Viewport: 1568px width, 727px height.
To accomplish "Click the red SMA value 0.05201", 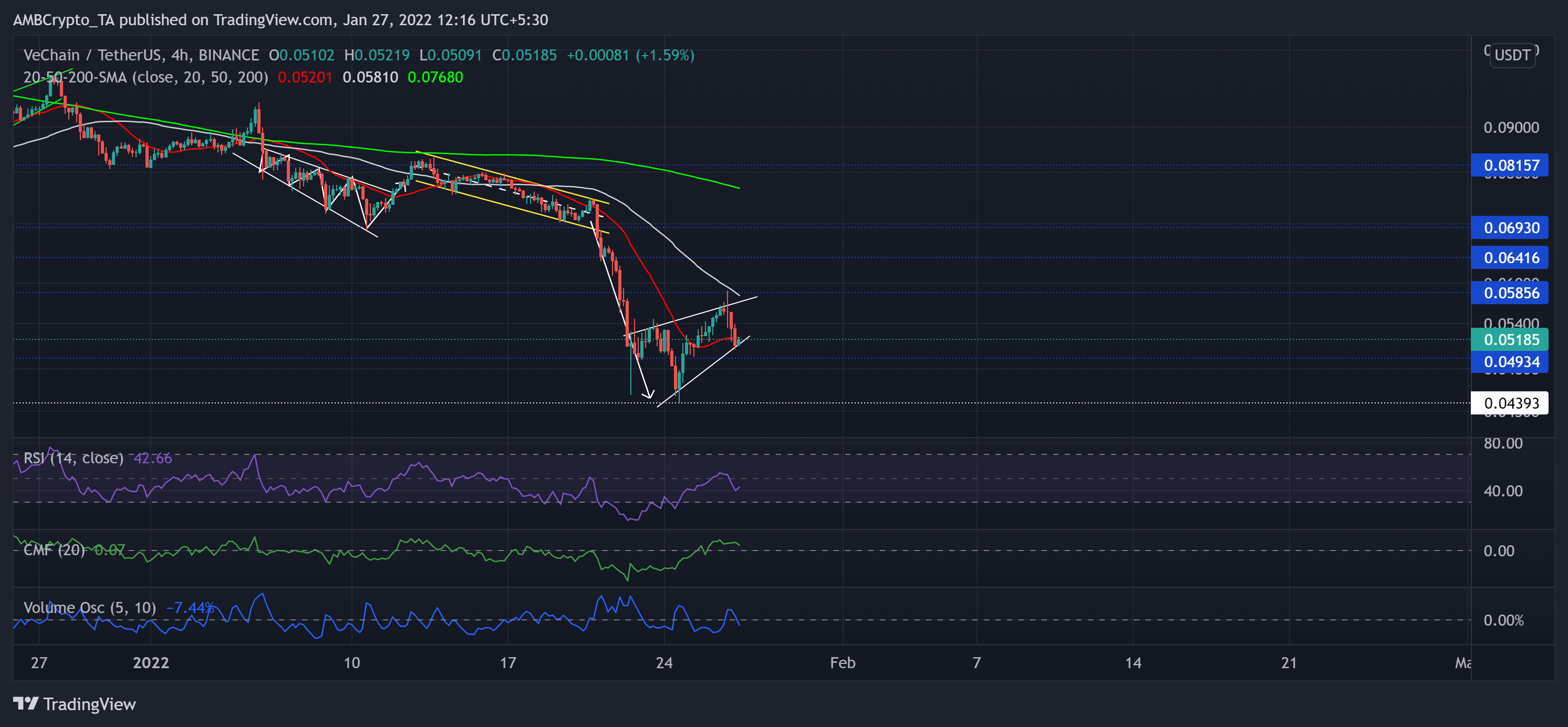I will 305,77.
